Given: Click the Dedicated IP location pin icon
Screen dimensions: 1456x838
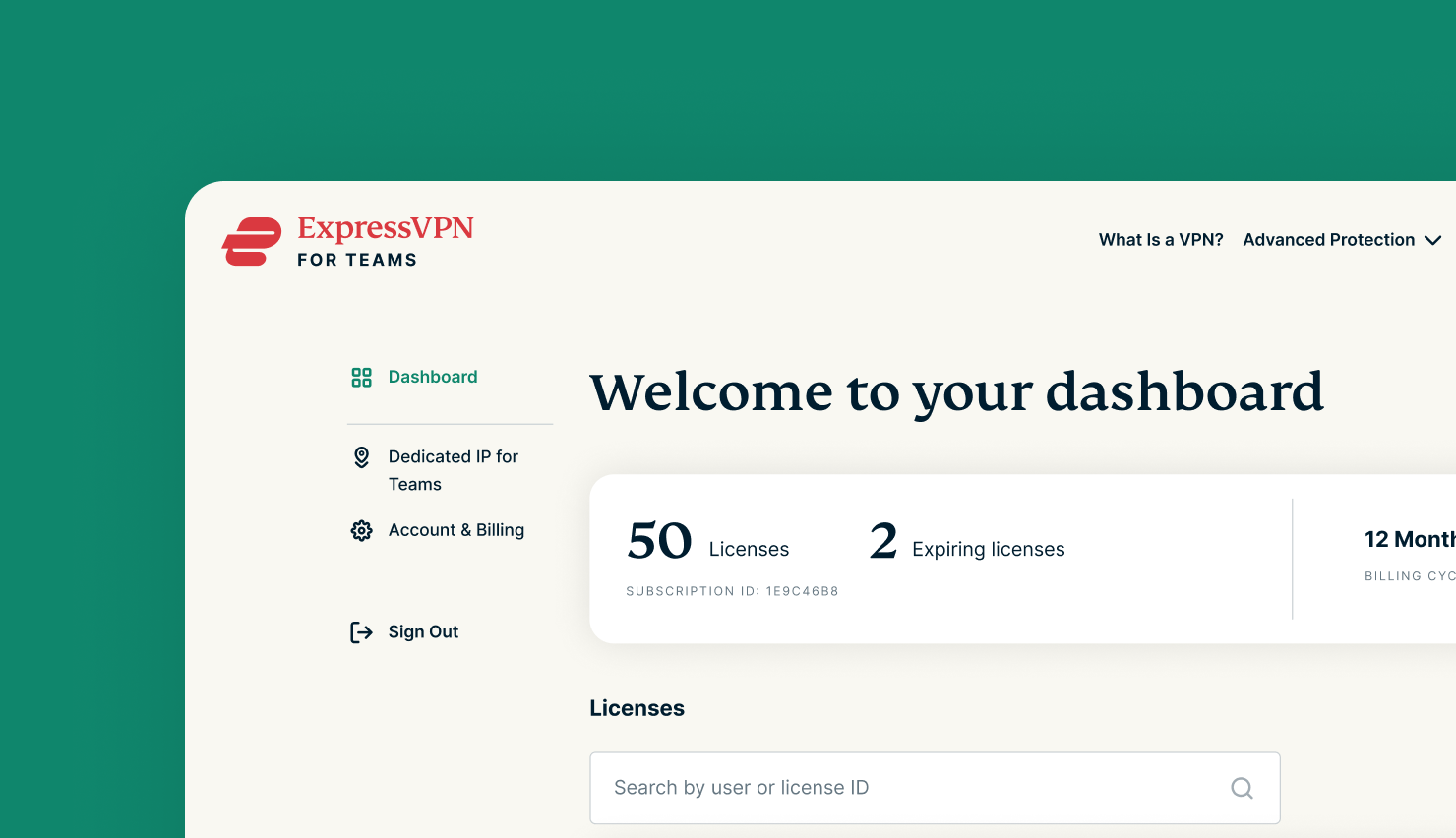Looking at the screenshot, I should click(x=362, y=457).
